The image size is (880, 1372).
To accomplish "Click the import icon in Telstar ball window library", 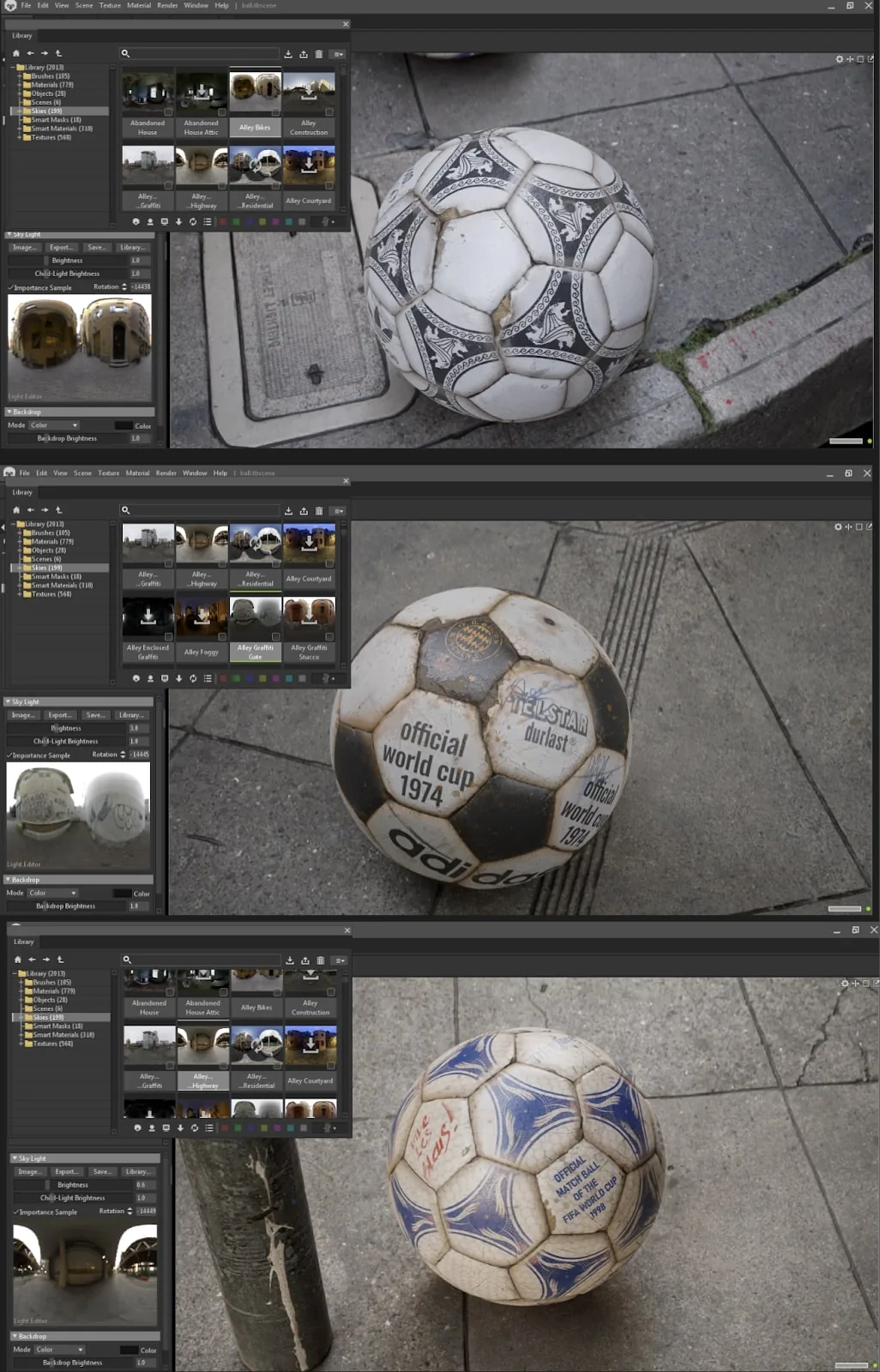I will 288,511.
